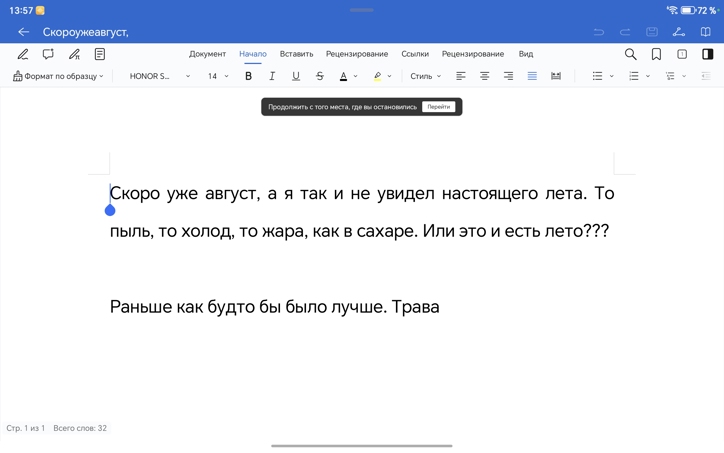
Task: Tap the back arrow next to the document title
Action: point(23,32)
